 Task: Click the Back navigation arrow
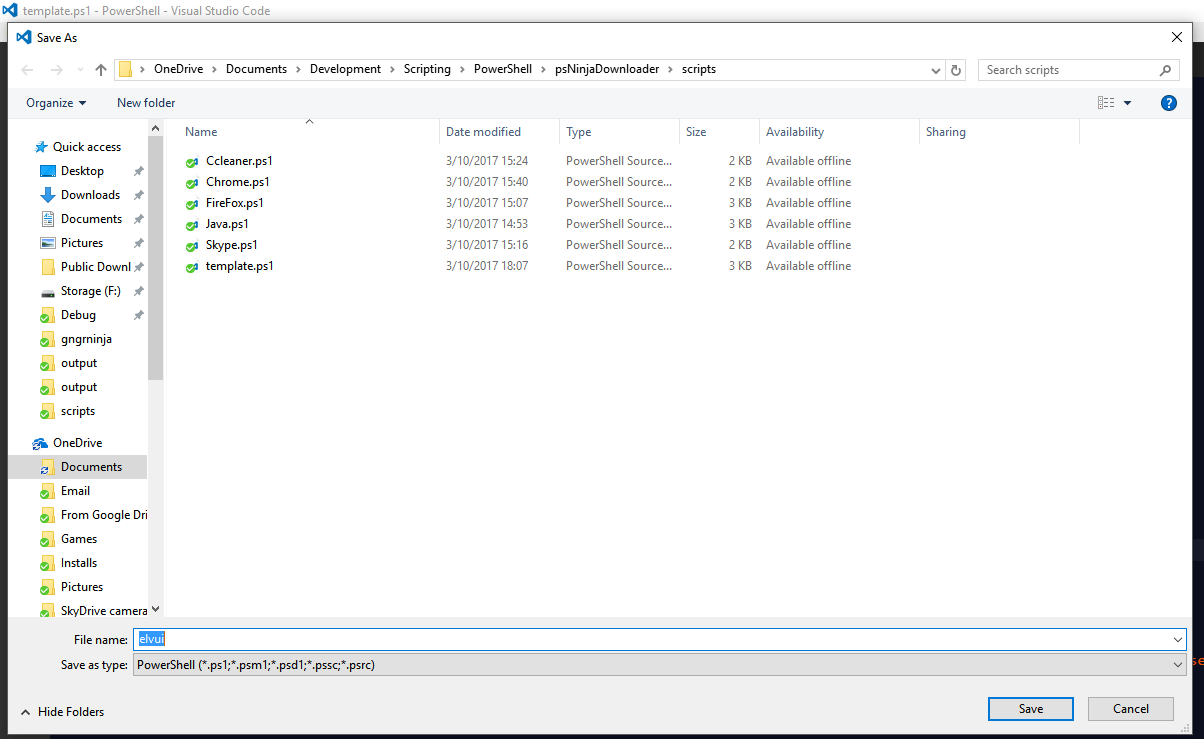pos(27,70)
